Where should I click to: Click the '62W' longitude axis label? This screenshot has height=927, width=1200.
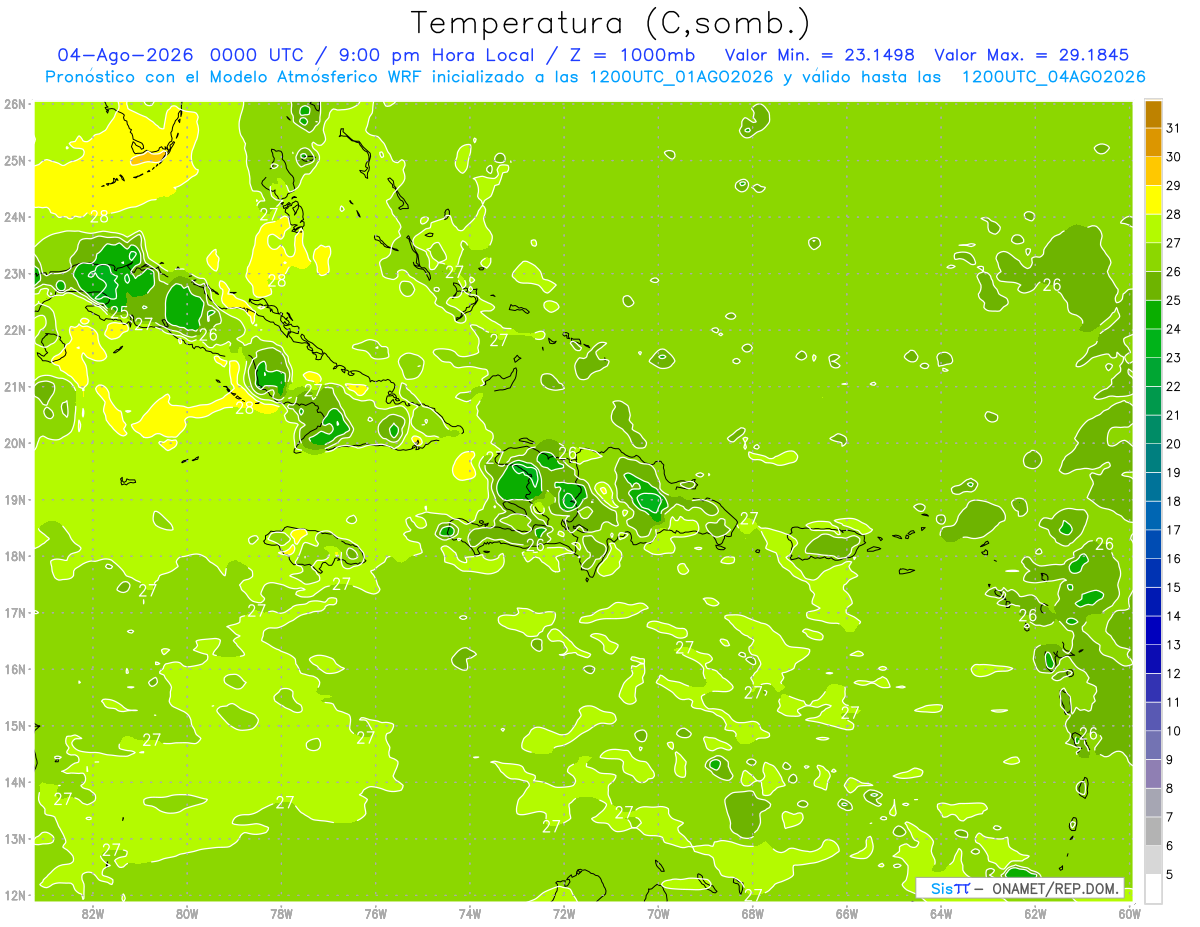point(1035,913)
